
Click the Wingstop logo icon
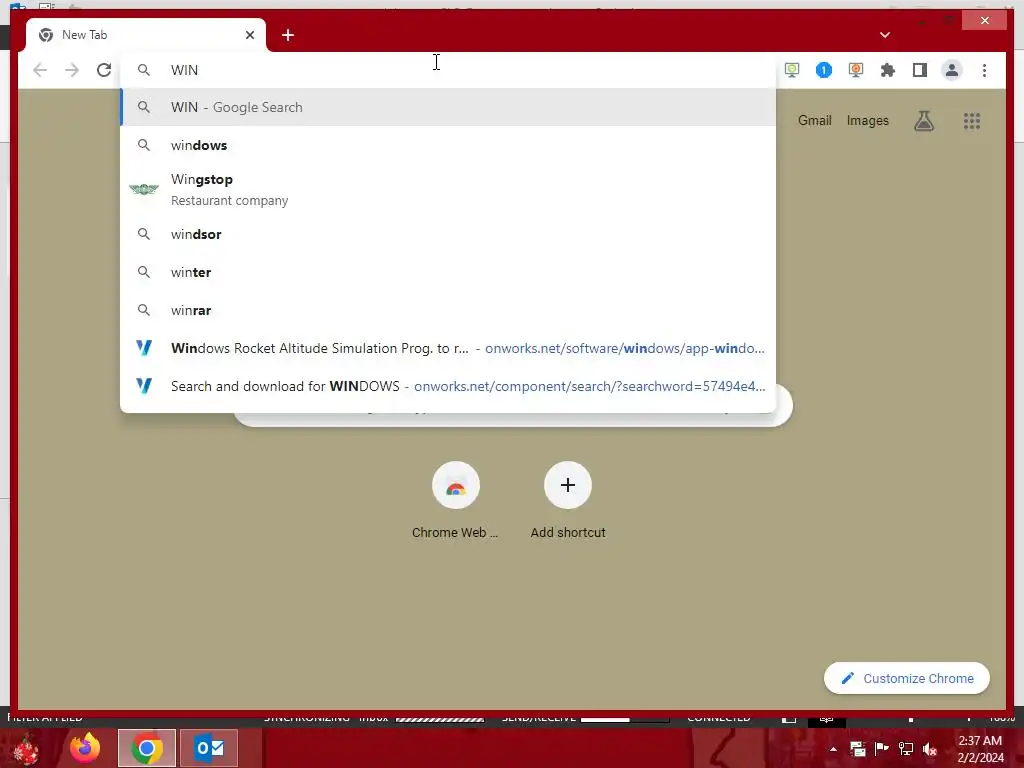(x=144, y=189)
